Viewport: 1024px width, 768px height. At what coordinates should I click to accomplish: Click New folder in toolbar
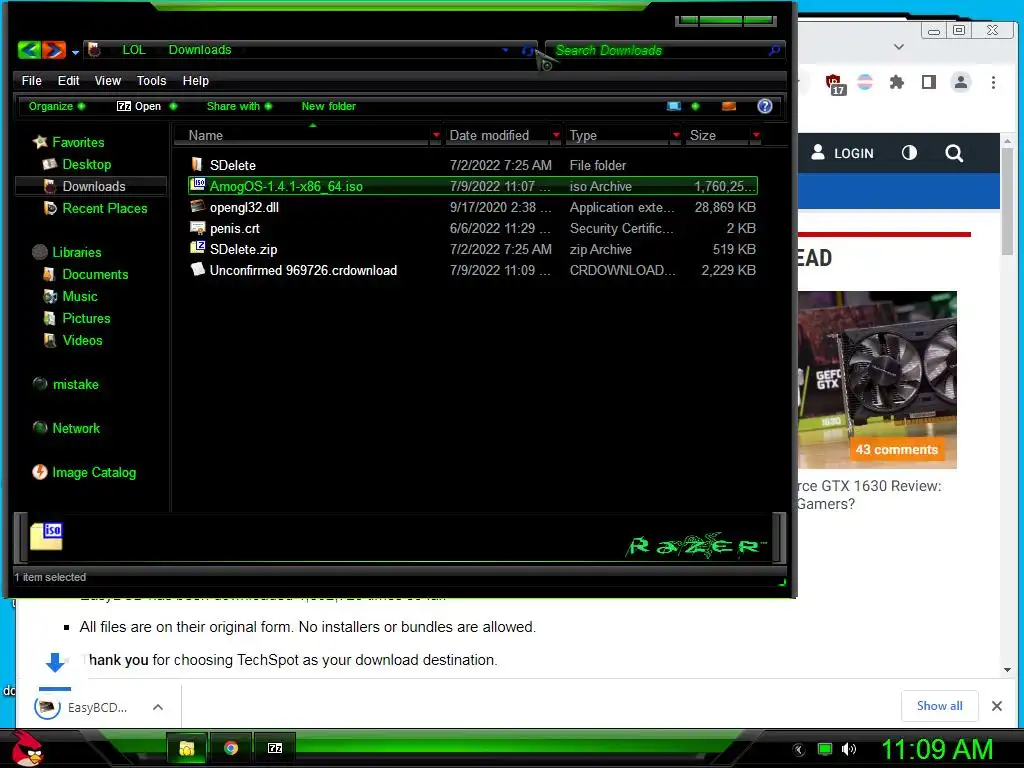(328, 106)
